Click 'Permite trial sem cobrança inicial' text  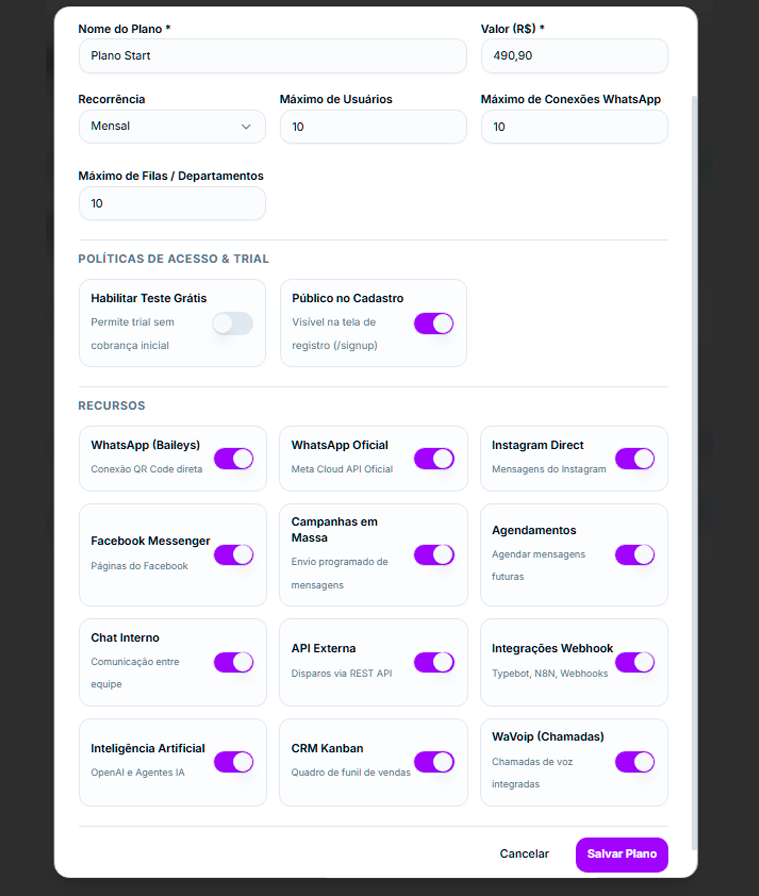133,334
